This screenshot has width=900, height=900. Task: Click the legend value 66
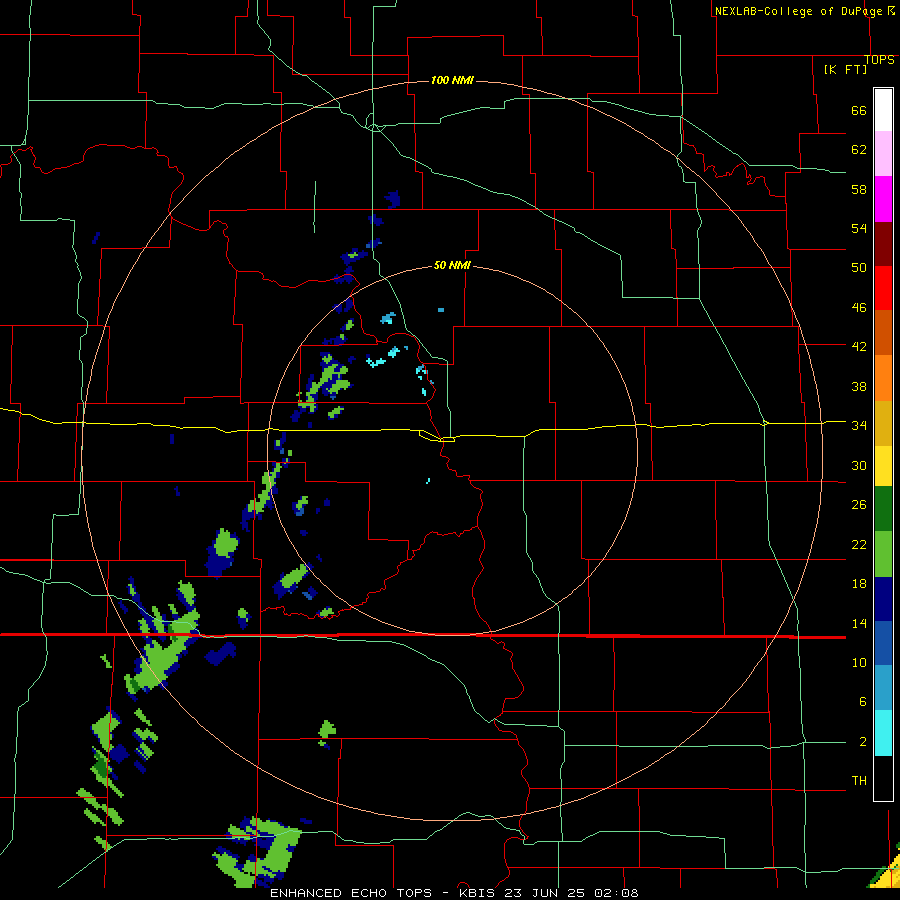[x=859, y=111]
